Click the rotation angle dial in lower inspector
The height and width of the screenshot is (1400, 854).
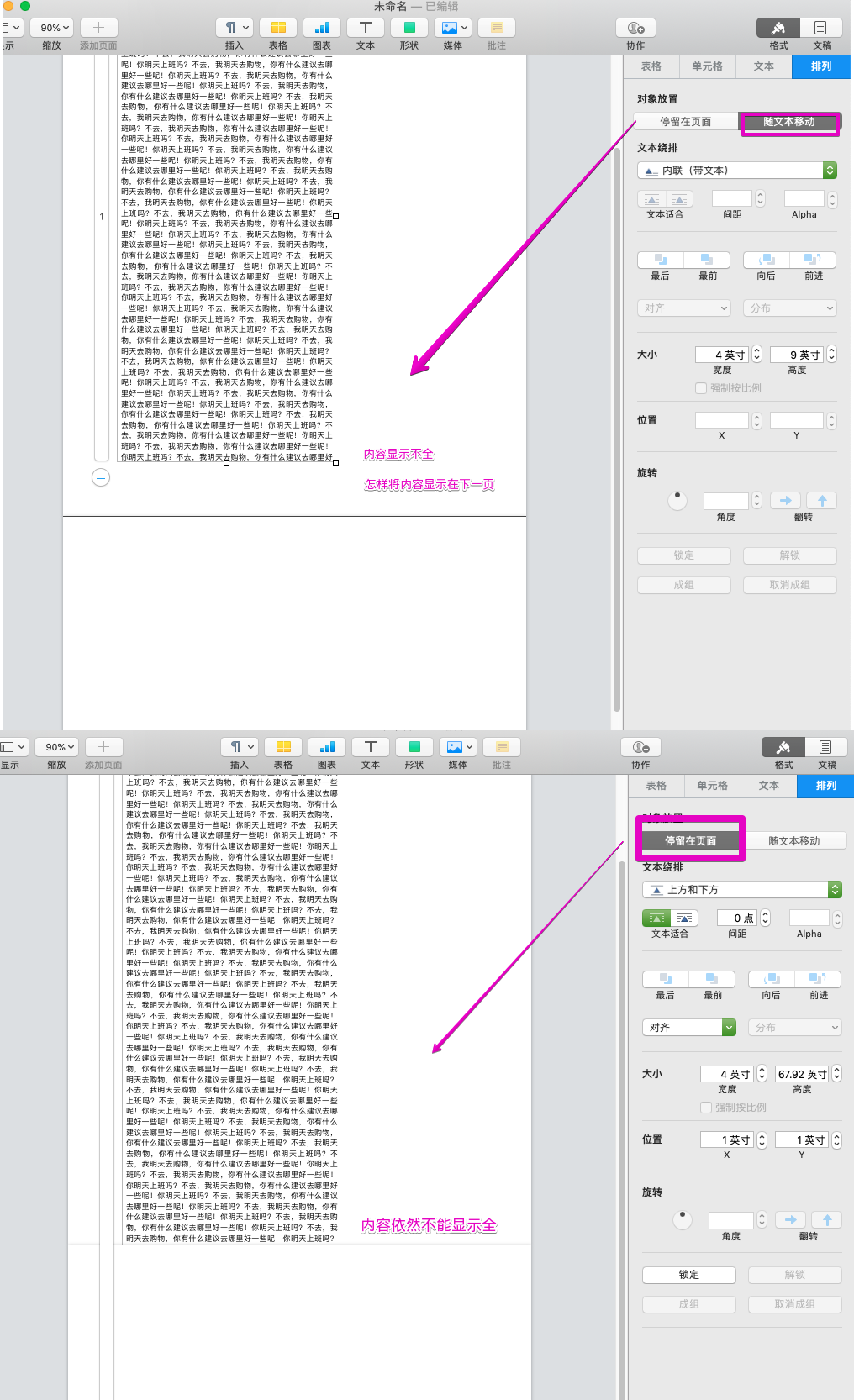[x=683, y=1219]
